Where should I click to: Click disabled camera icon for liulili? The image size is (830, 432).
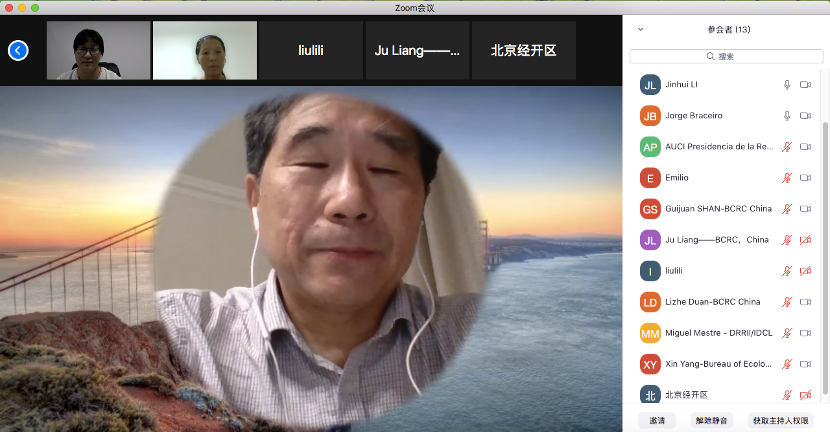click(805, 271)
